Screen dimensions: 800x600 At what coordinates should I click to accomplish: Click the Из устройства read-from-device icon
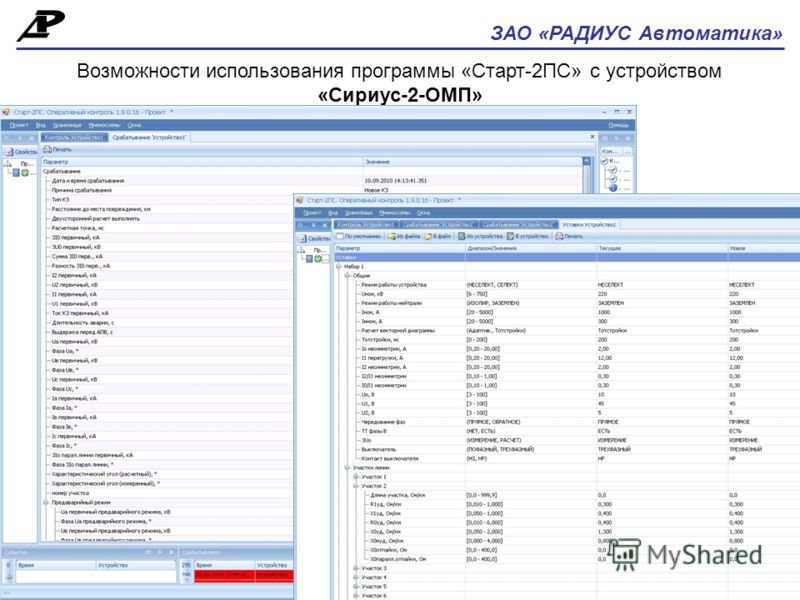(x=461, y=236)
